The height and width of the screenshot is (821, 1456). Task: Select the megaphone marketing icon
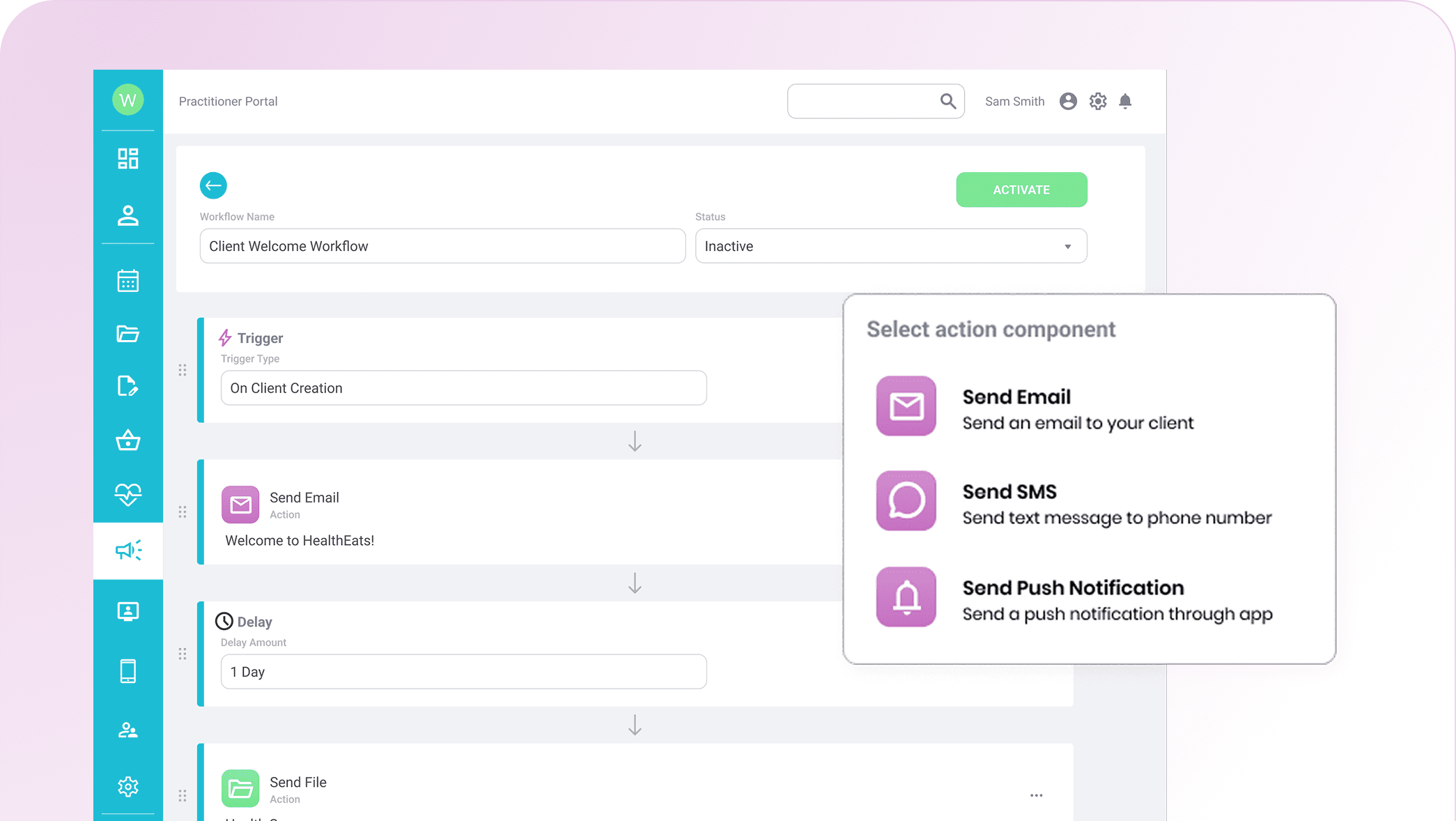point(128,551)
